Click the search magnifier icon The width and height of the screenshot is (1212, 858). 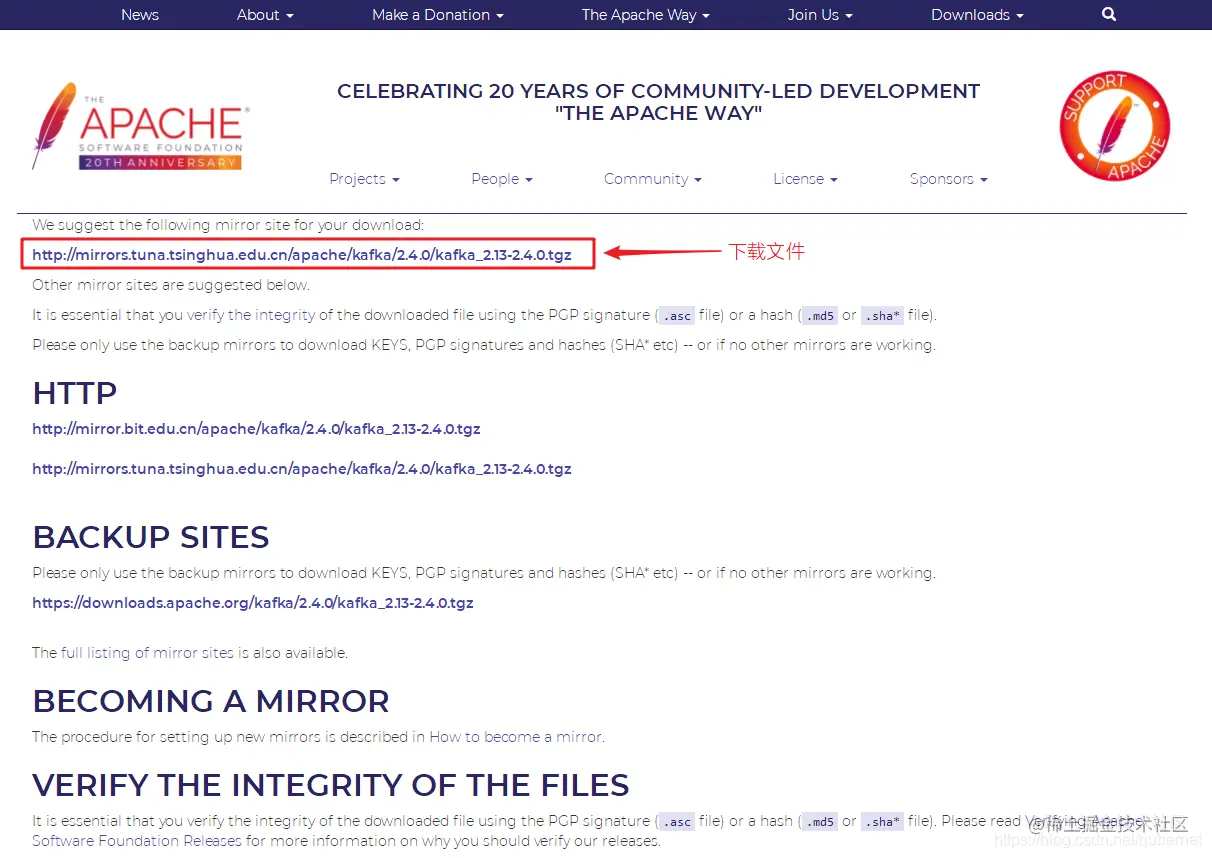1109,14
